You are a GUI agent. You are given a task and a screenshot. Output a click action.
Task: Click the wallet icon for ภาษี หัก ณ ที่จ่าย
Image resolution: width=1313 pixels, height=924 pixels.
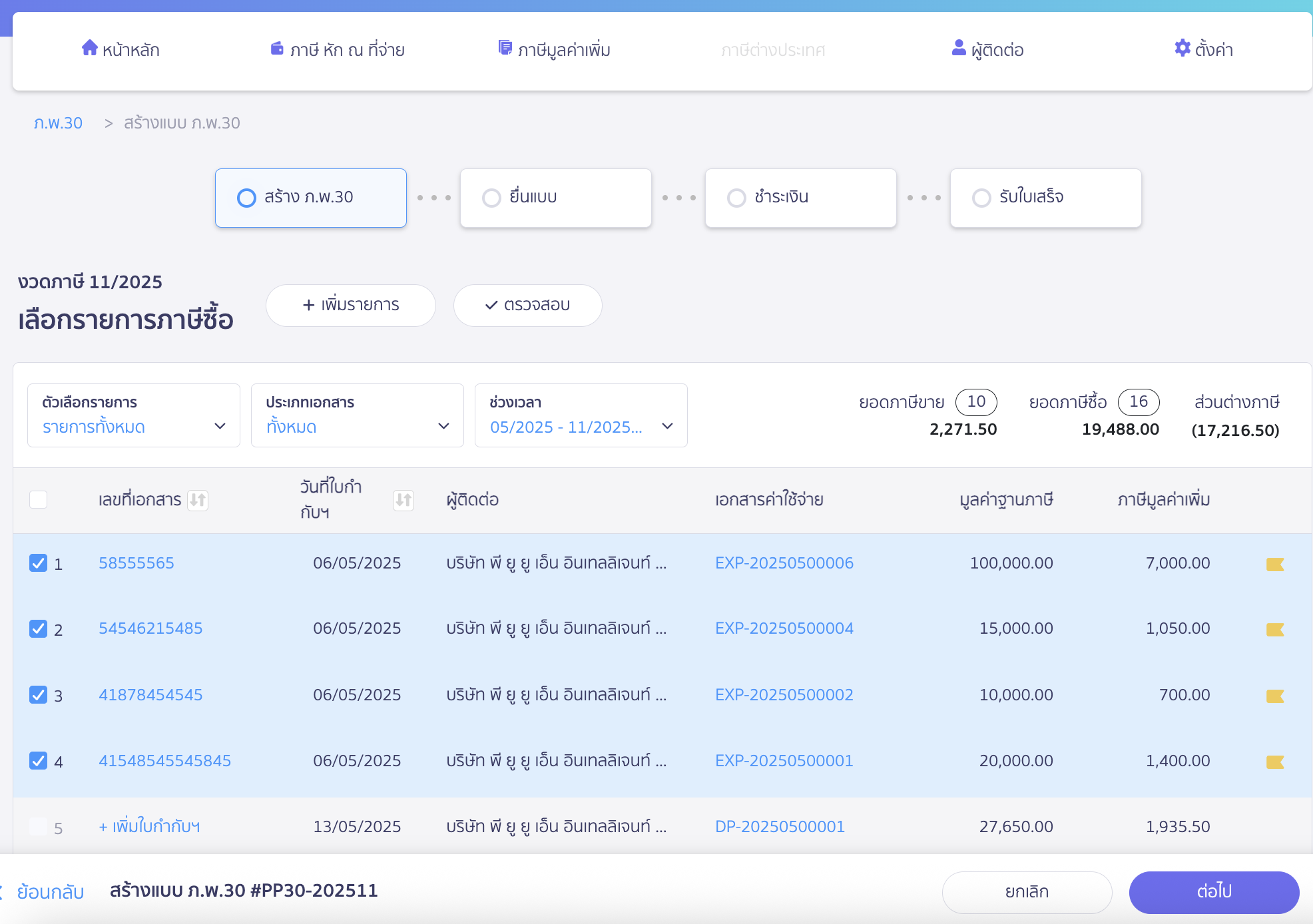coord(277,48)
